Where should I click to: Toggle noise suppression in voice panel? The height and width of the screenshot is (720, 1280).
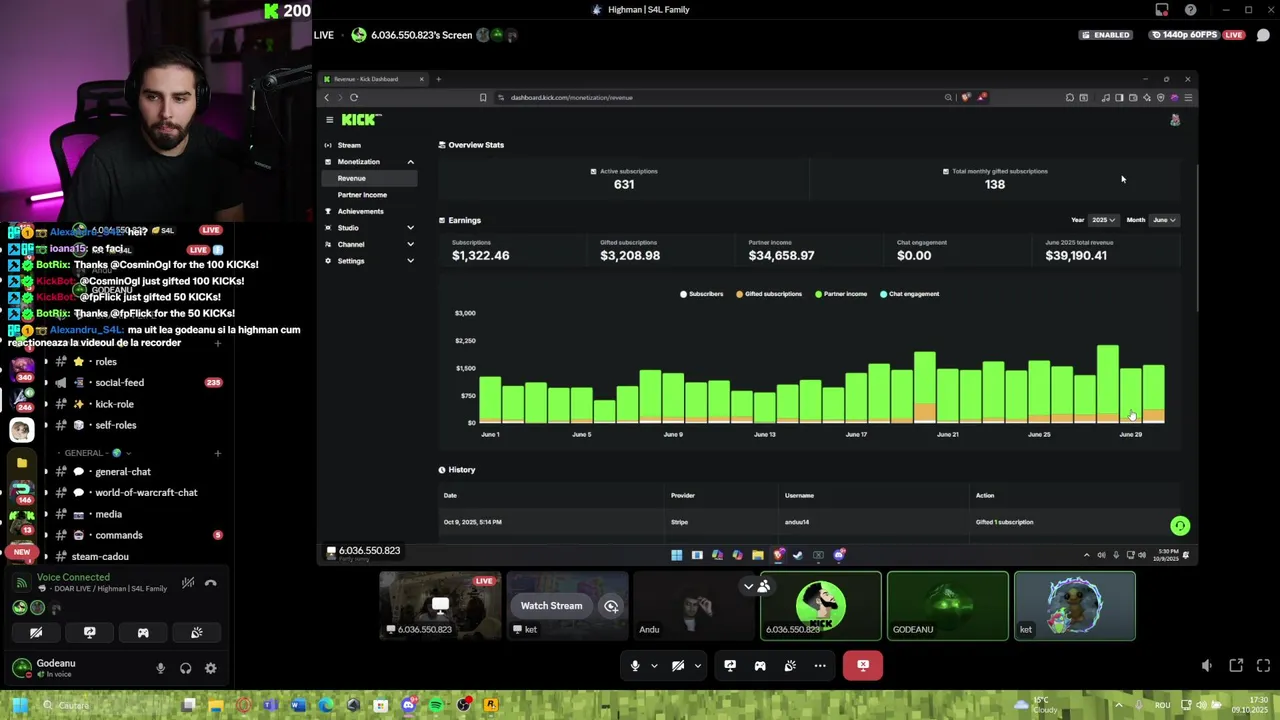(x=188, y=583)
